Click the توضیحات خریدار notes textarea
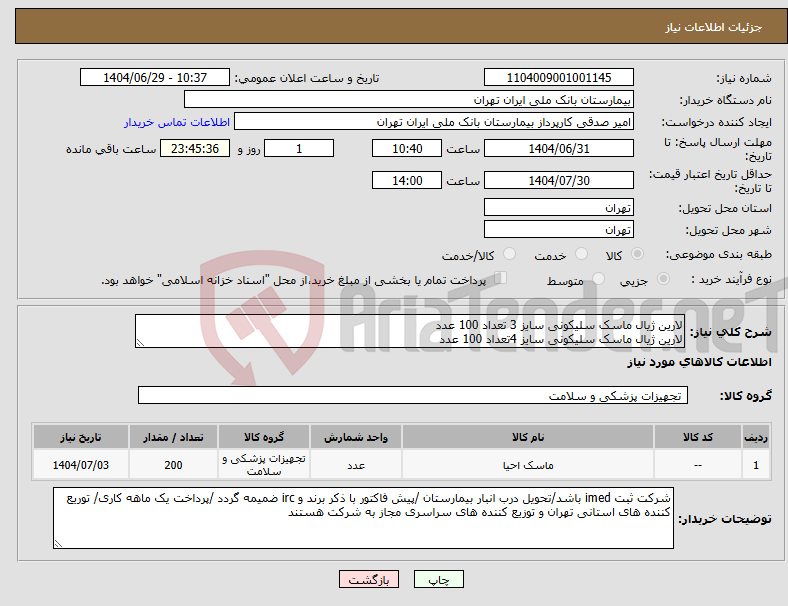Image resolution: width=788 pixels, height=606 pixels. [x=363, y=518]
